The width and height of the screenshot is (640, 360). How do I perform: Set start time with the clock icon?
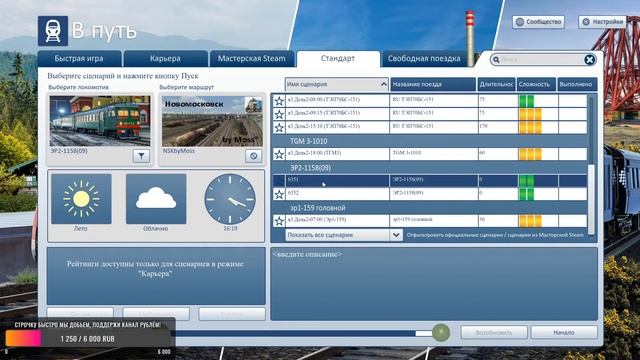click(x=230, y=199)
